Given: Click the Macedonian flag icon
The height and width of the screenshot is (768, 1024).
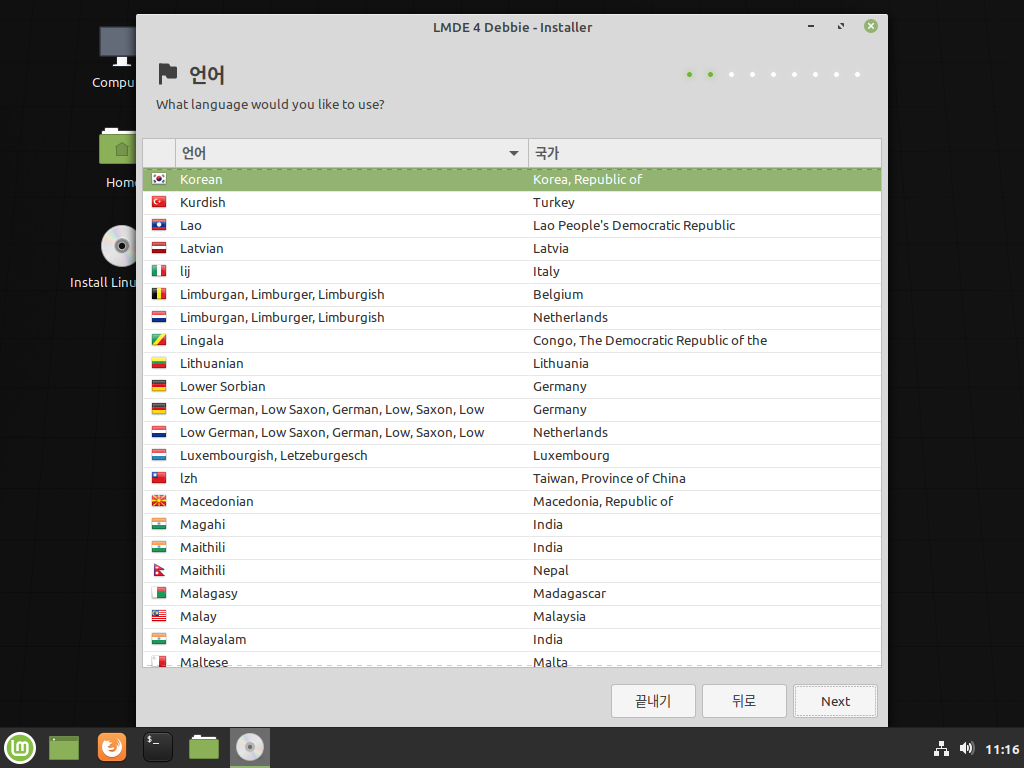Looking at the screenshot, I should point(159,501).
